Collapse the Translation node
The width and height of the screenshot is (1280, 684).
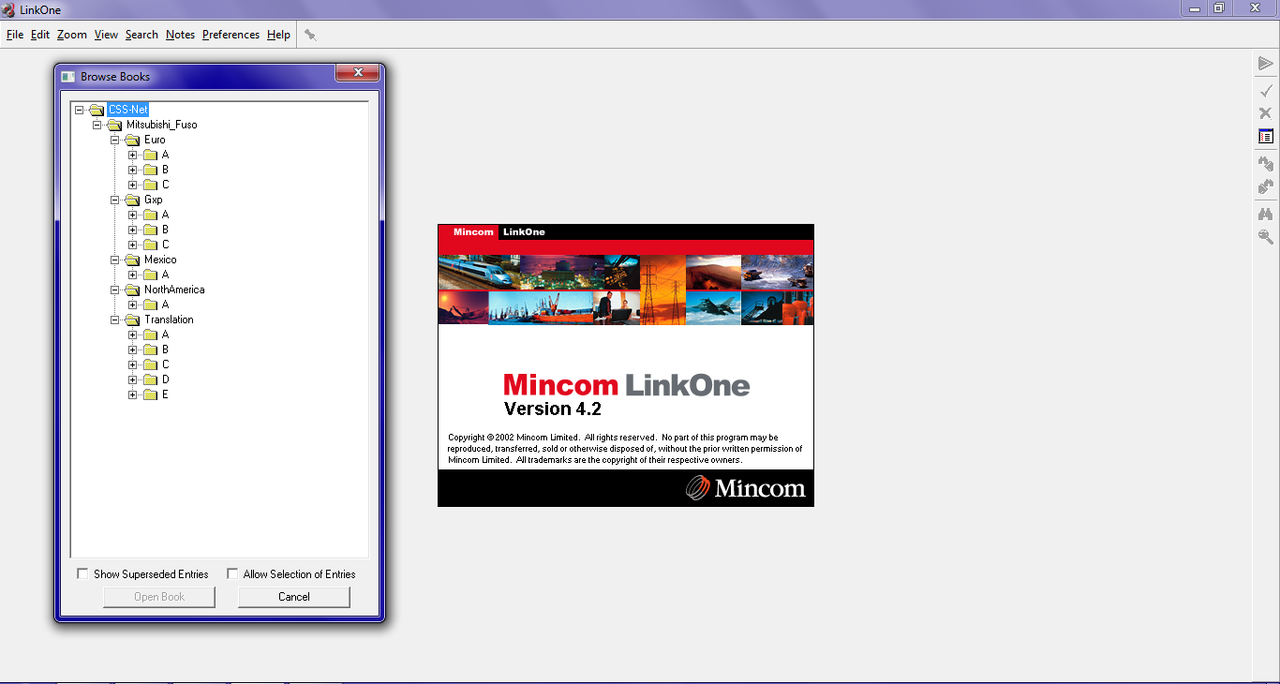pyautogui.click(x=115, y=320)
